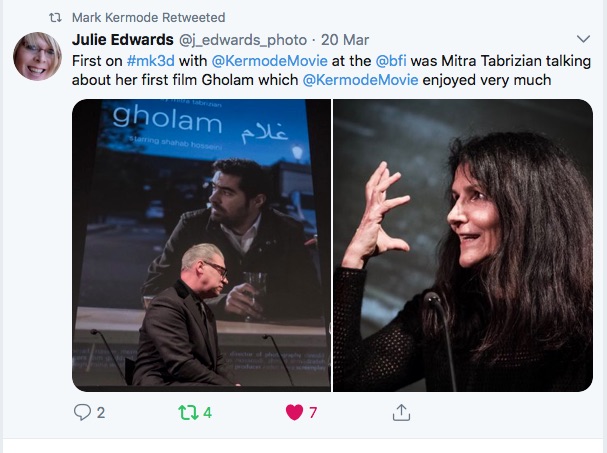Screen dimensions: 607x453
Task: View the Gholam poster photo
Action: [x=201, y=245]
